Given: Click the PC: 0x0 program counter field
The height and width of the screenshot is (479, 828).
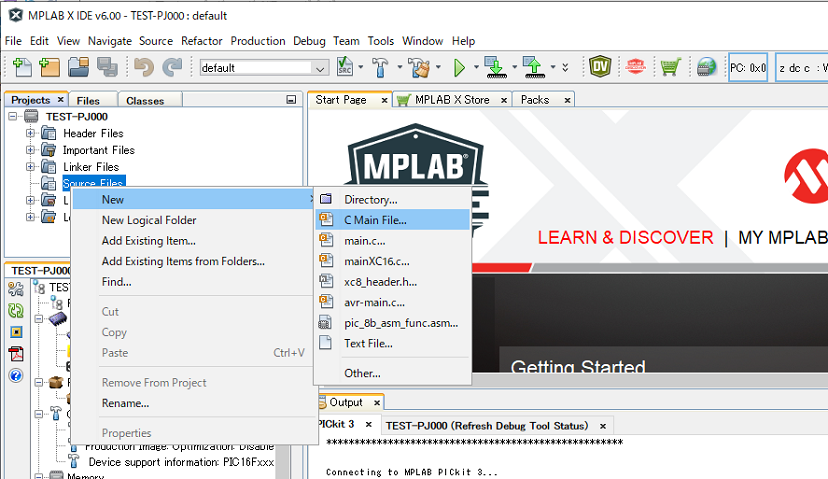Looking at the screenshot, I should click(x=748, y=68).
